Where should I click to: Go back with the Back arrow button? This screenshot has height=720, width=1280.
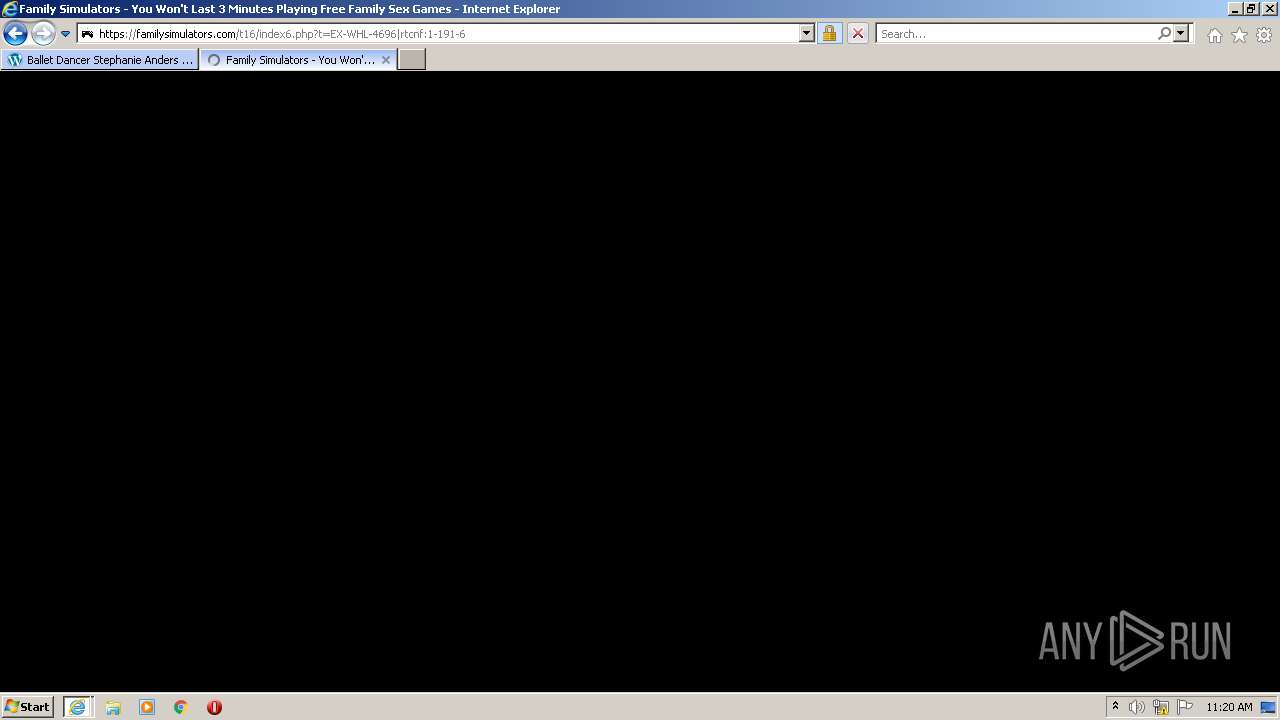tap(15, 34)
